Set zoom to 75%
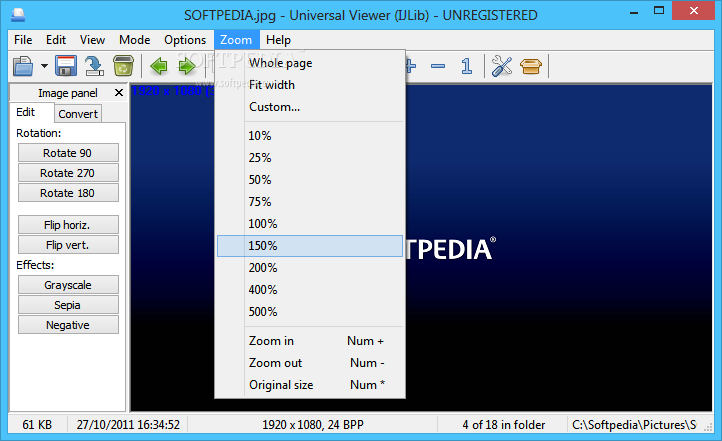 click(x=310, y=202)
